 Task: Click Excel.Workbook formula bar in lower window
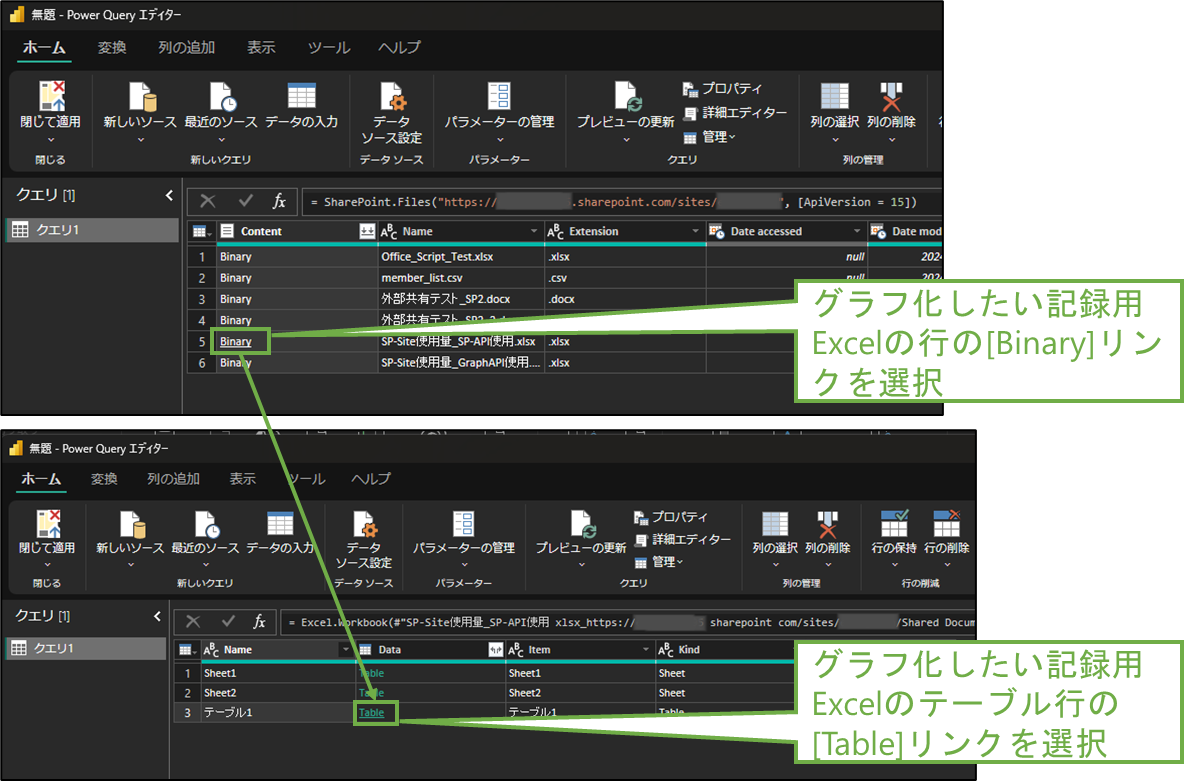pyautogui.click(x=628, y=622)
